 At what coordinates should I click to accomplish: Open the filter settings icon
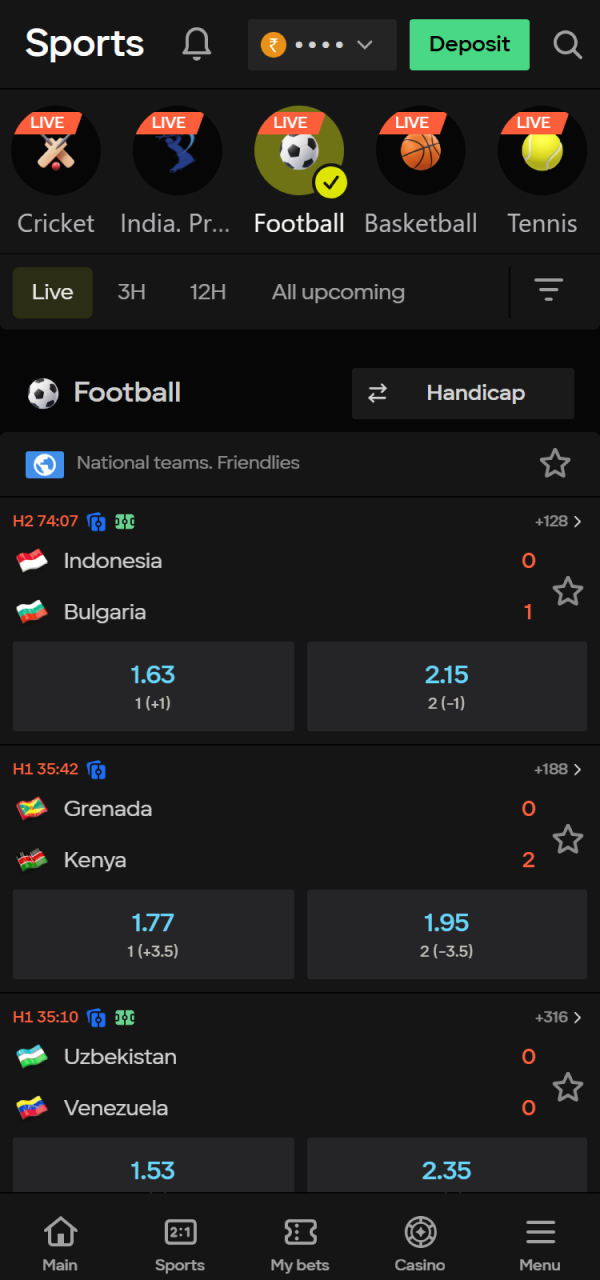click(x=548, y=291)
